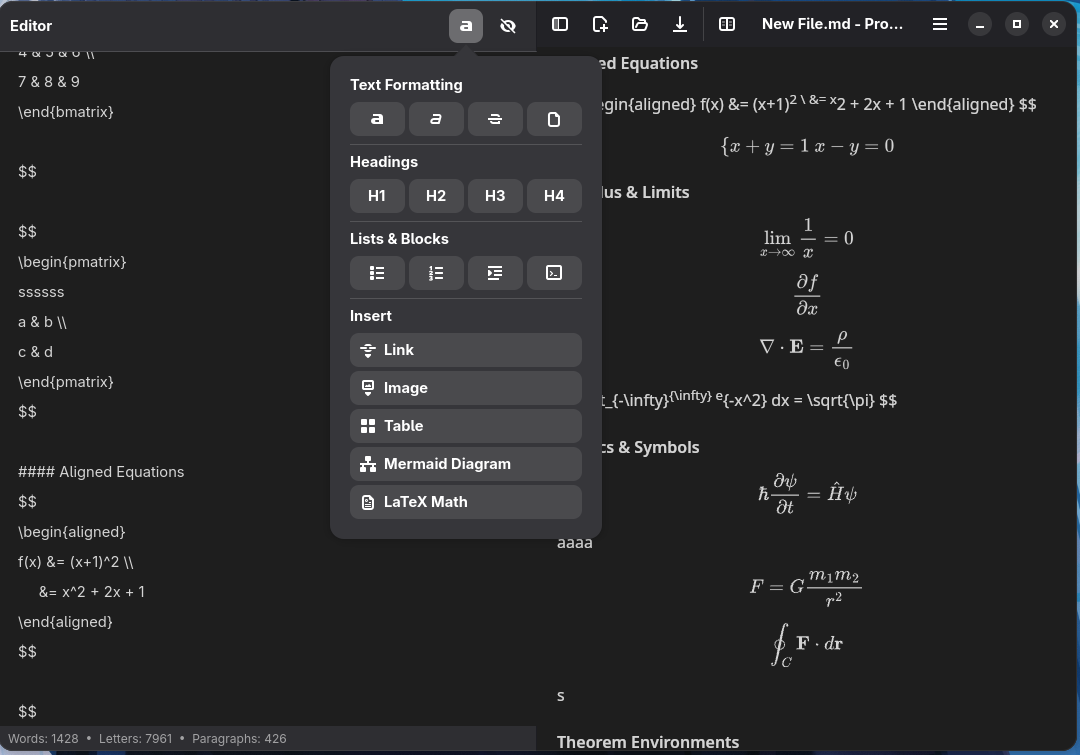1080x755 pixels.
Task: Click the Schrödinger equation in preview
Action: click(807, 493)
